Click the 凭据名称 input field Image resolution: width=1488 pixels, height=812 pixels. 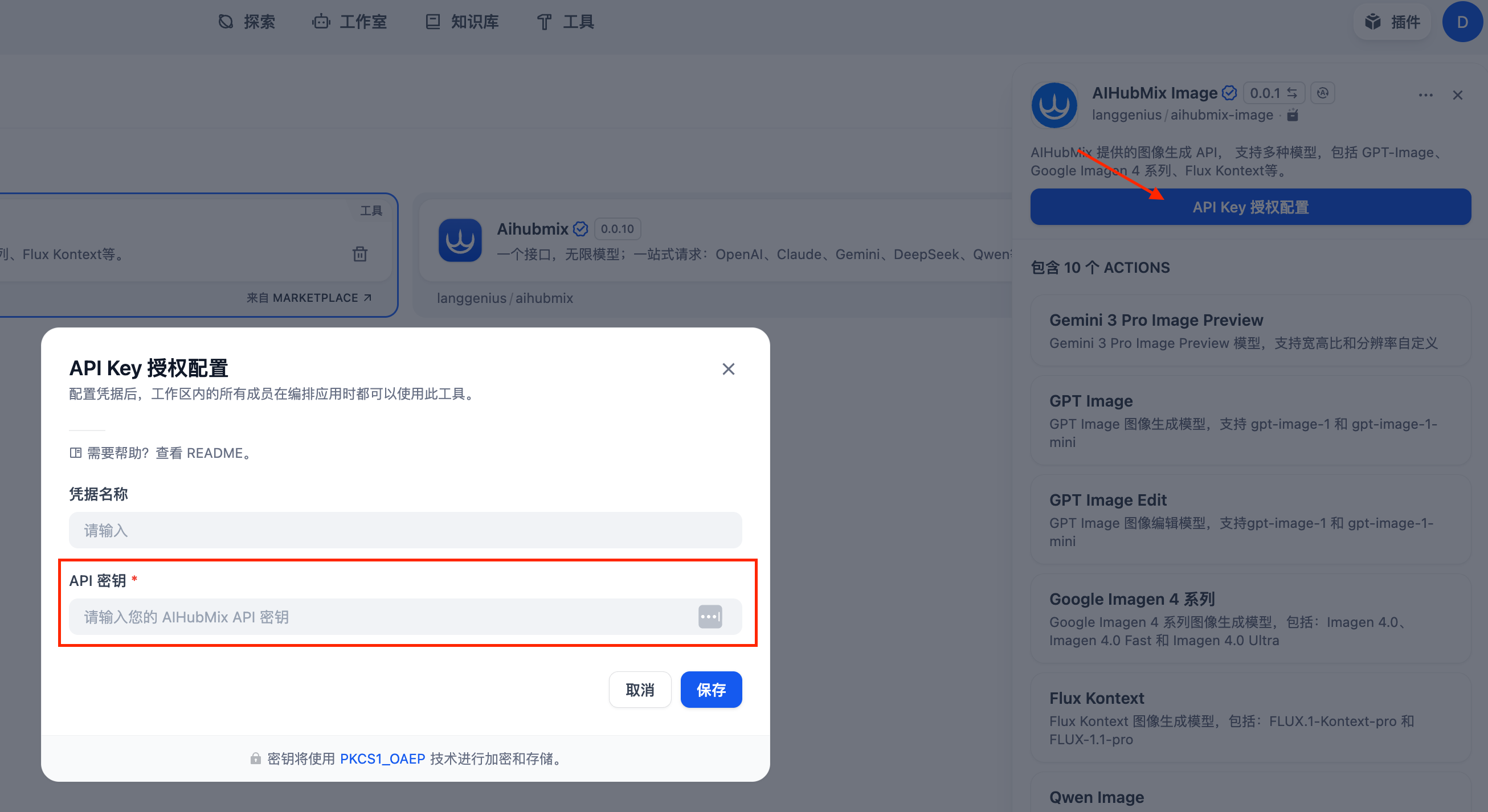[406, 530]
